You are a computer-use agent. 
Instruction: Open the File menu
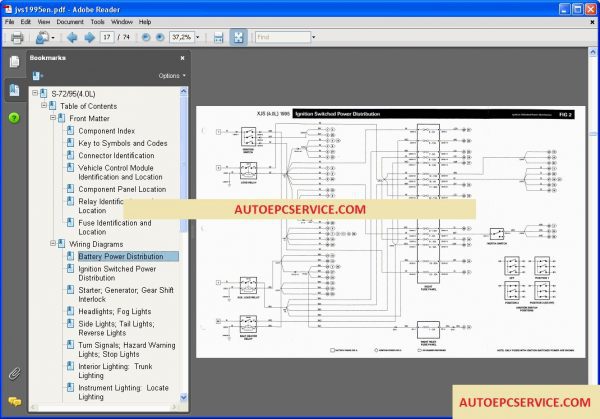coord(10,22)
